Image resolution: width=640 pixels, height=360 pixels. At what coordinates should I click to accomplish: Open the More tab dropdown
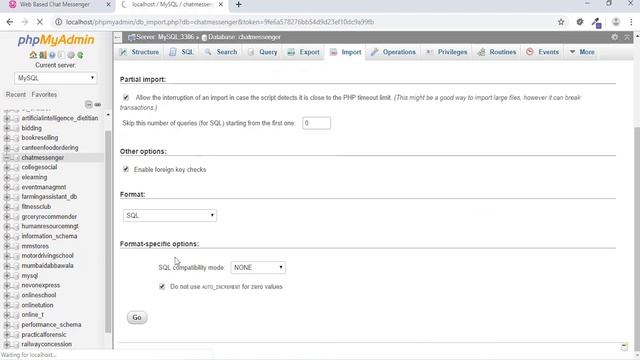coord(582,52)
